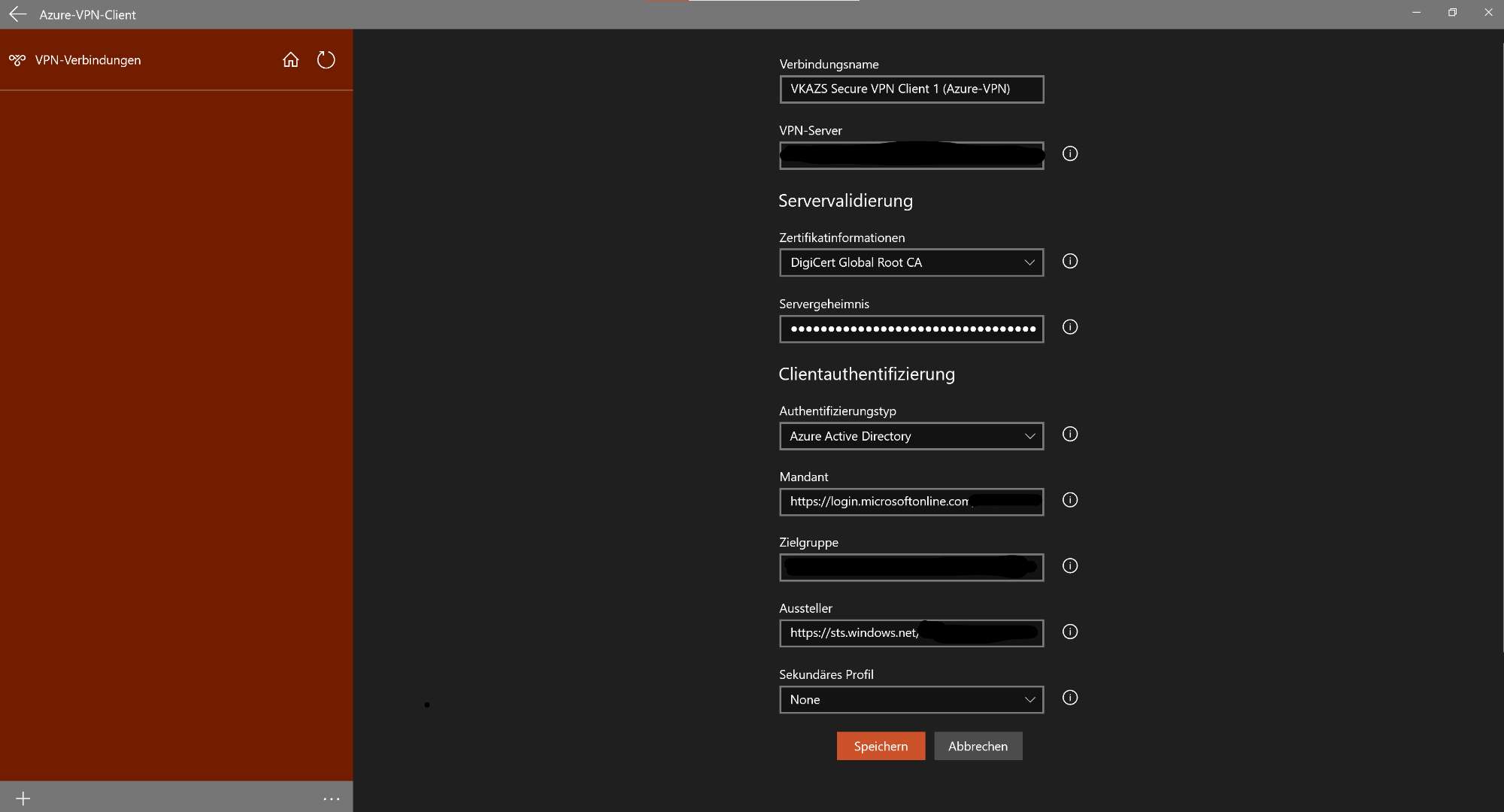Minimize the Azure-VPN-Client window
The height and width of the screenshot is (812, 1504).
[x=1416, y=13]
